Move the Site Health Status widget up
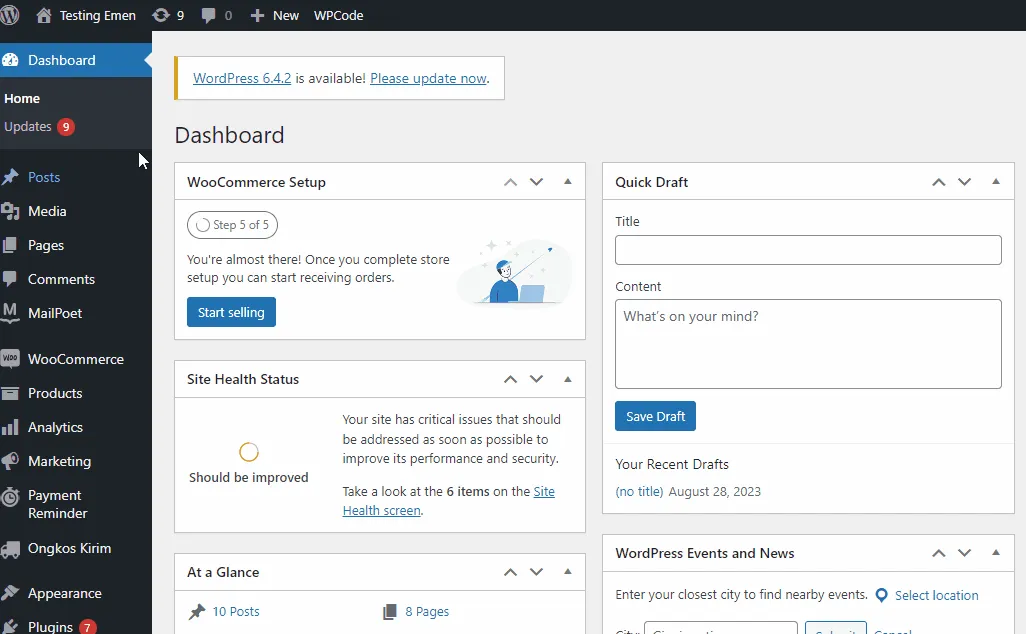 click(x=510, y=379)
